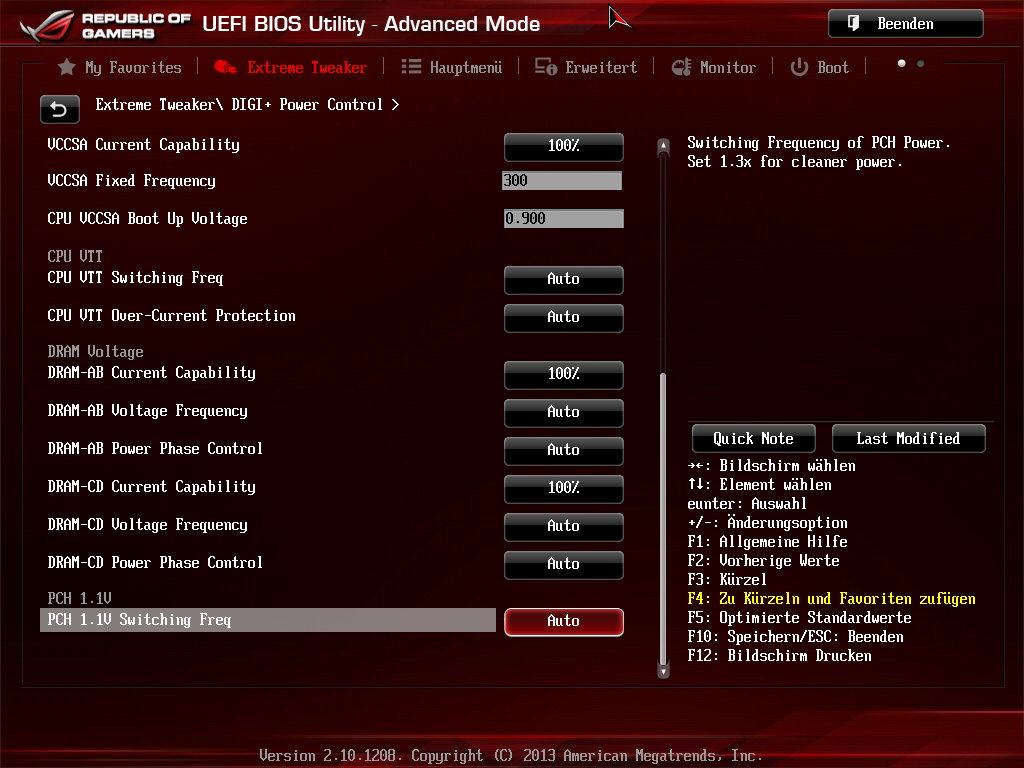Select PCH 1.1V Switching Freq row
The width and height of the screenshot is (1024, 768).
point(268,620)
